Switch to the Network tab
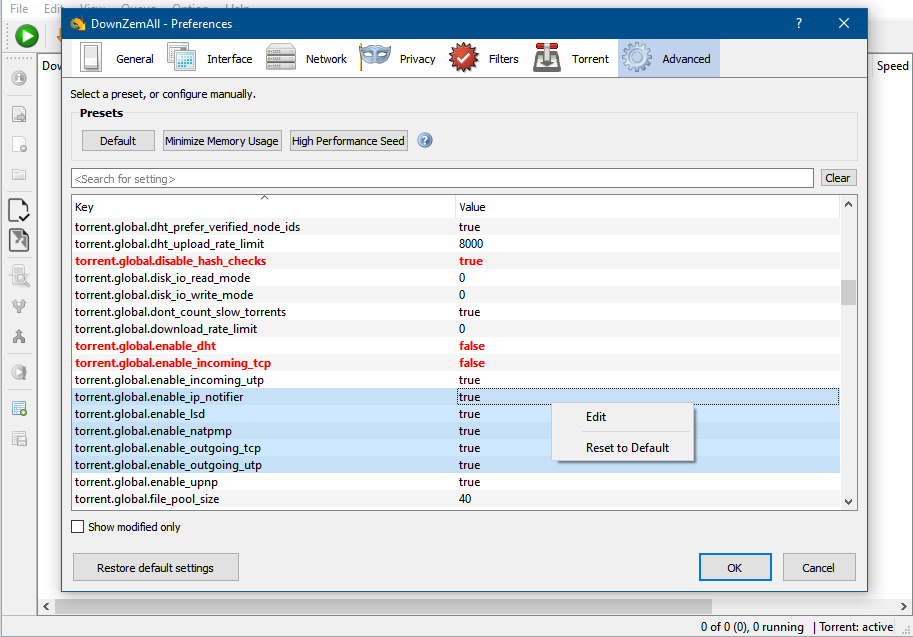 click(x=306, y=58)
